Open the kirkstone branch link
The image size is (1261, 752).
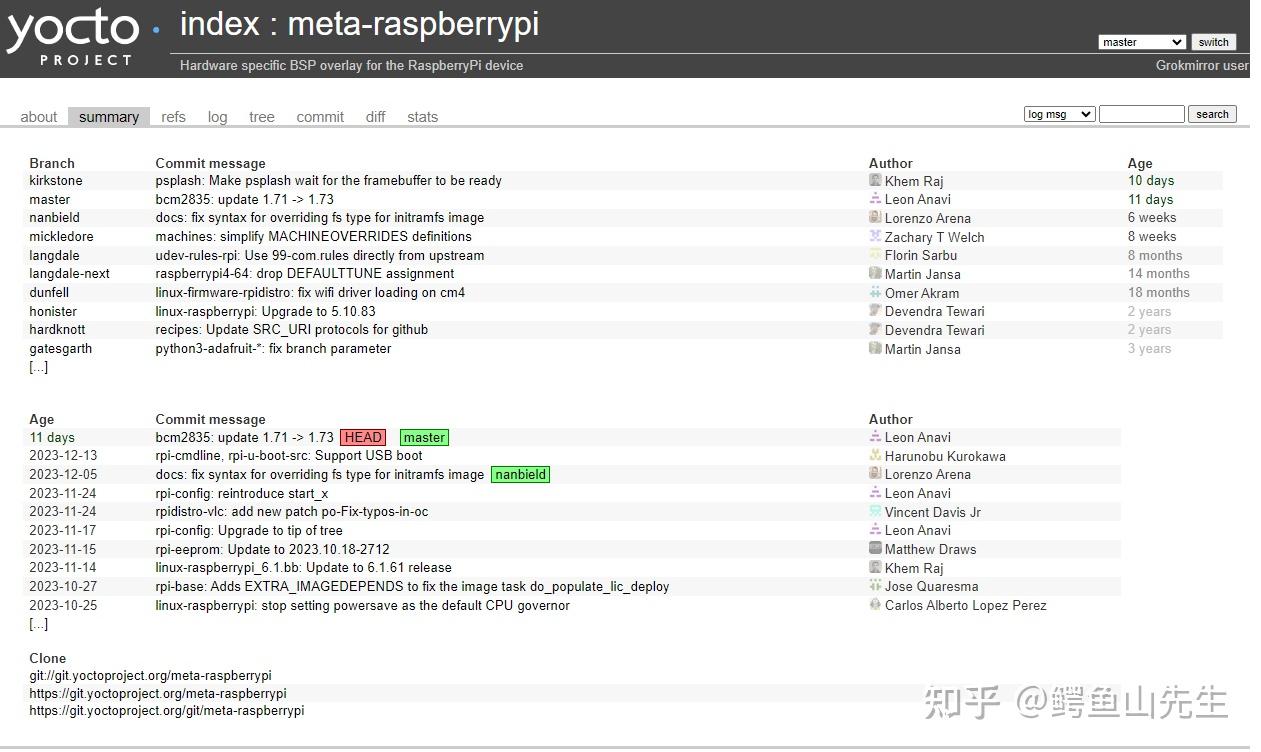pyautogui.click(x=56, y=181)
